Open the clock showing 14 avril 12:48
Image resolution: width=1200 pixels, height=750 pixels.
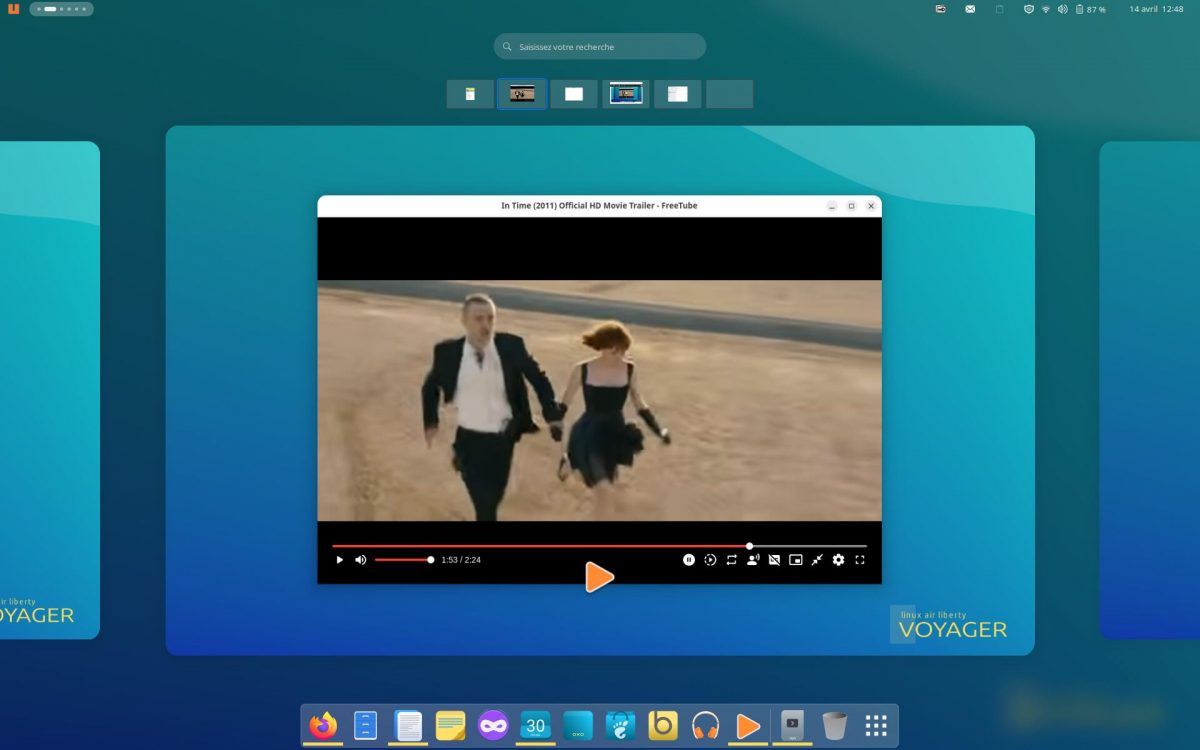[1156, 9]
